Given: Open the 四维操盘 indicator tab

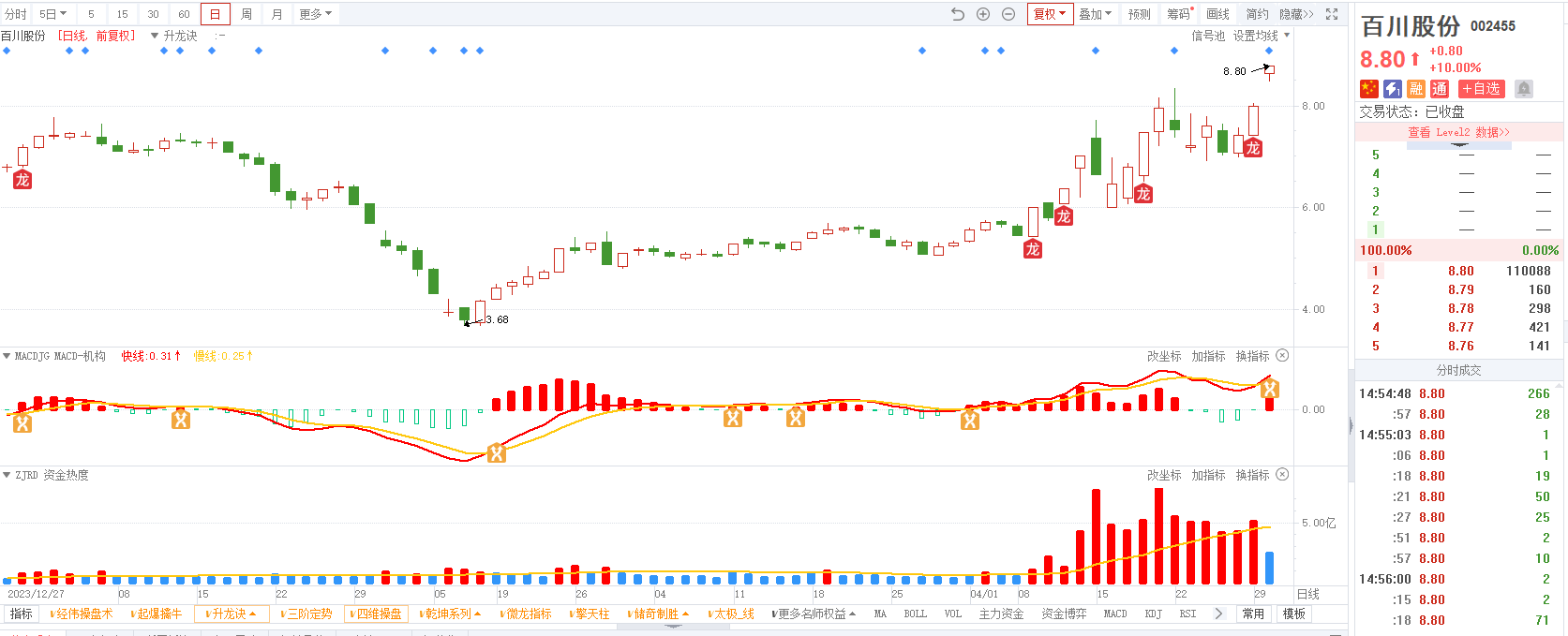Looking at the screenshot, I should tap(376, 614).
